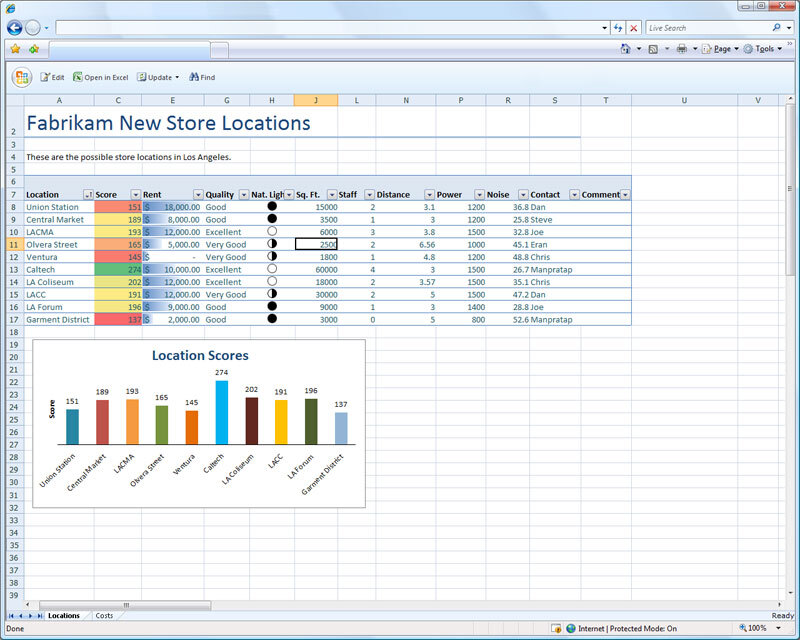Click the Edit icon in the toolbar

coord(45,77)
